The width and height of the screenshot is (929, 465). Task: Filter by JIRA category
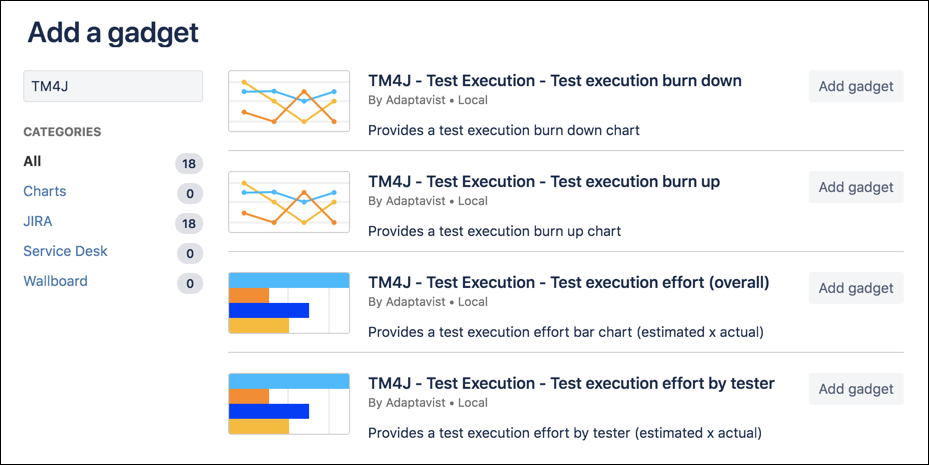[x=40, y=221]
